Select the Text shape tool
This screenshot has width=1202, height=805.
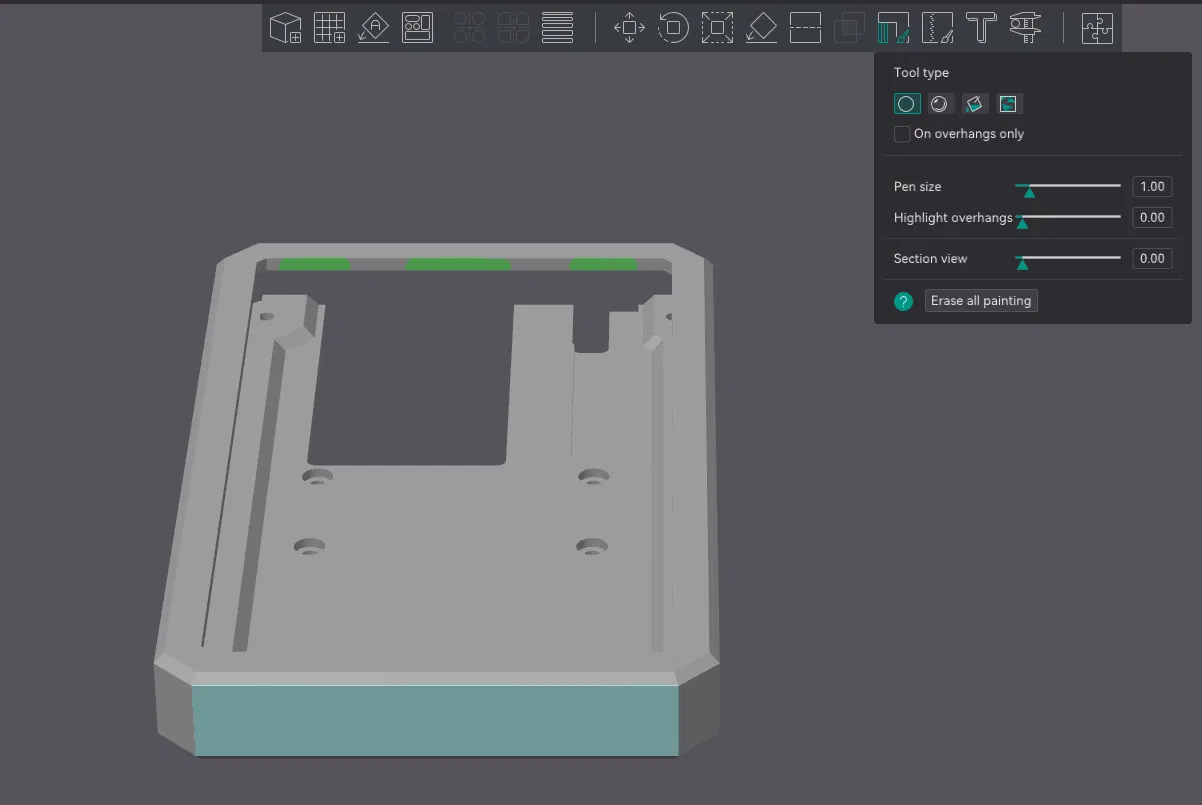coord(981,27)
